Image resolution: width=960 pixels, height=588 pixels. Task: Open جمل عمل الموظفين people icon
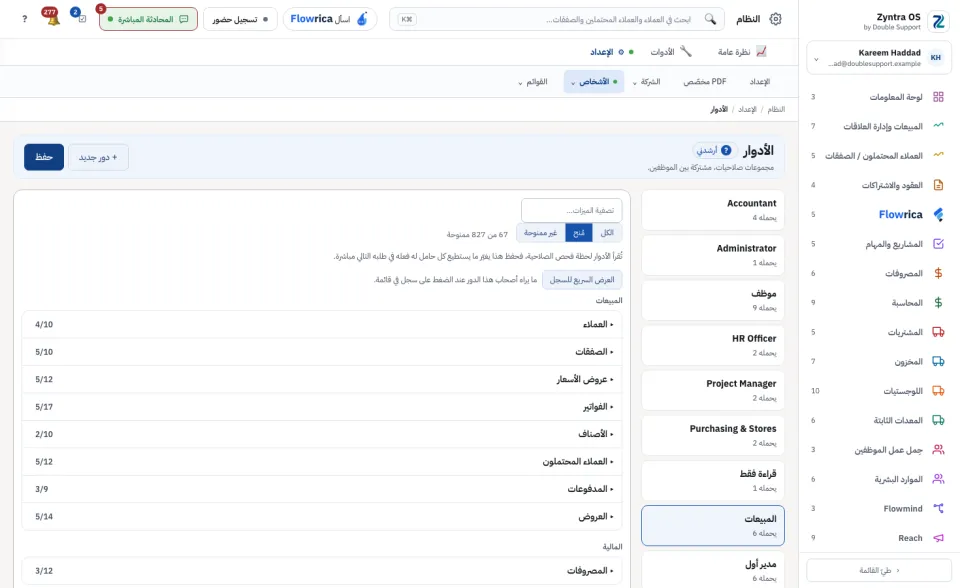938,450
